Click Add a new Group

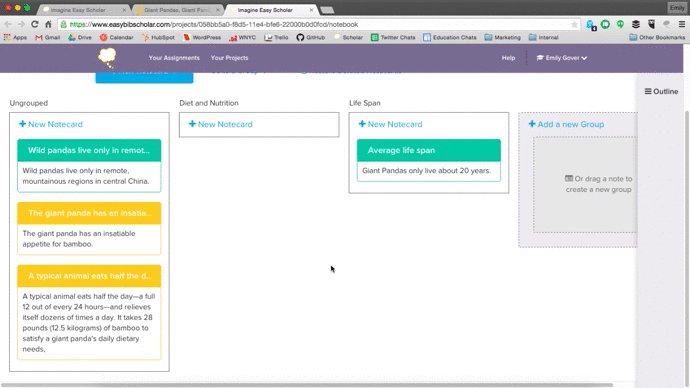pyautogui.click(x=566, y=124)
